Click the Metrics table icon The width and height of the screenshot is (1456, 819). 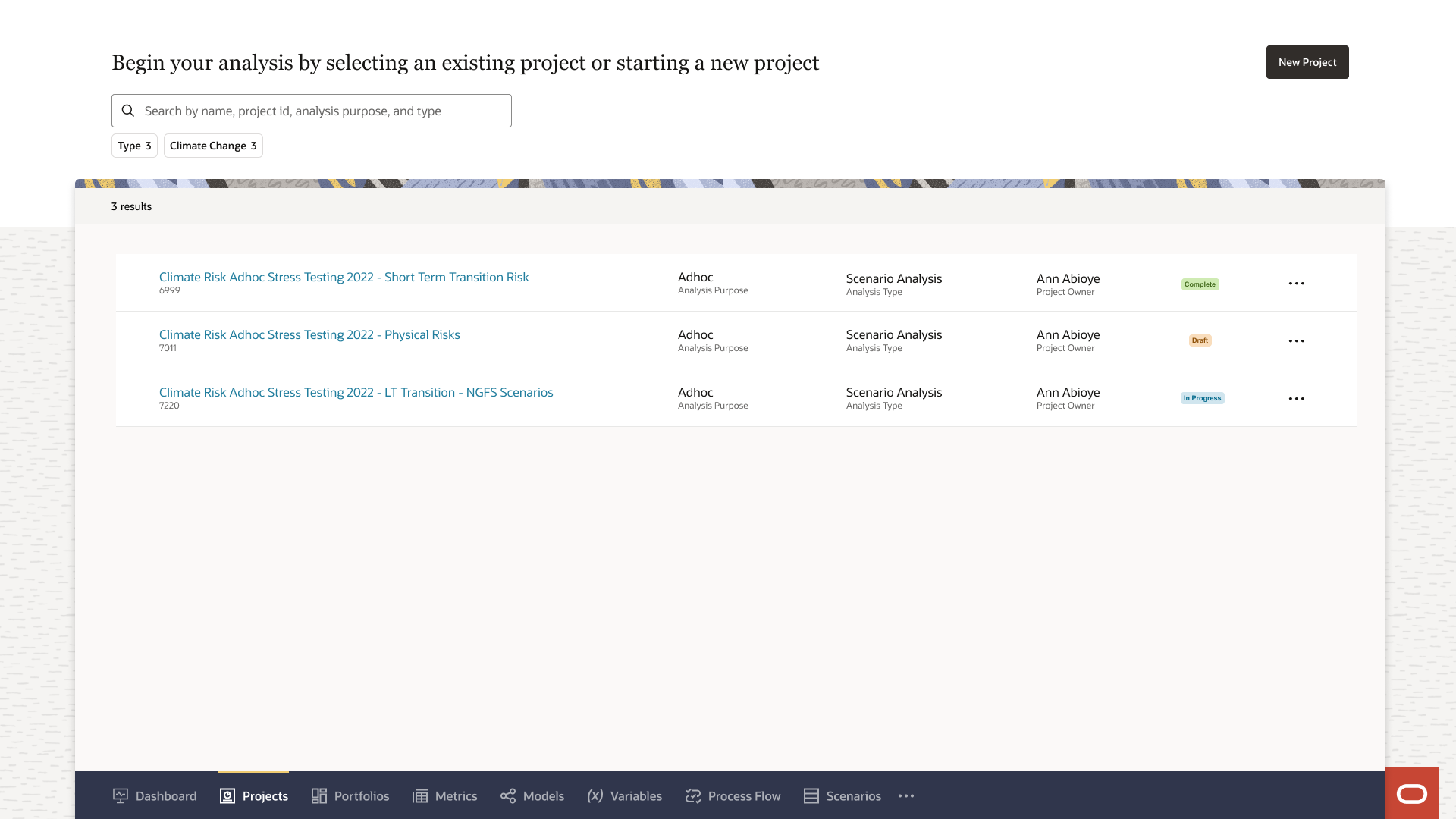(420, 795)
